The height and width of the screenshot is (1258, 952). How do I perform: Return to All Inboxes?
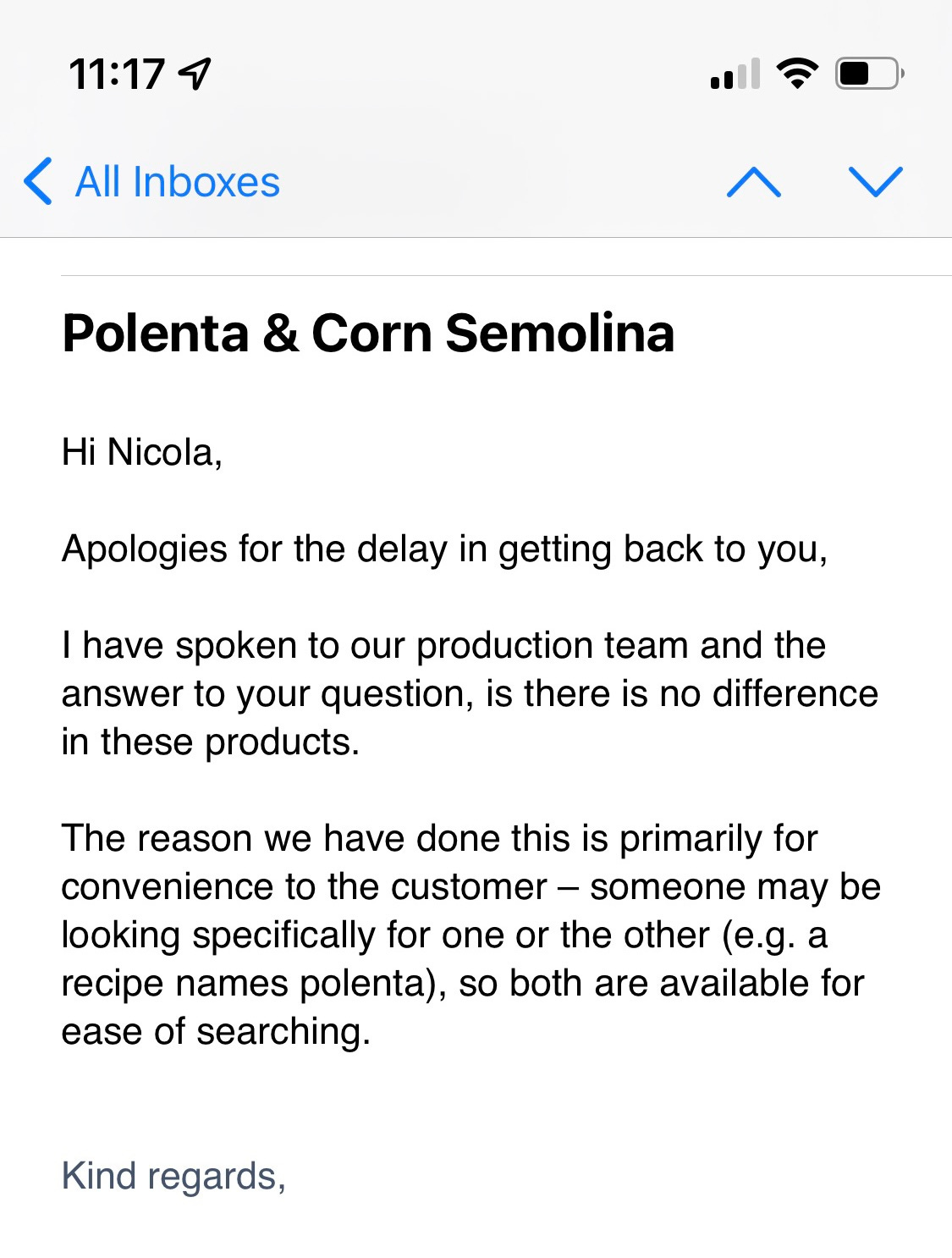click(177, 182)
